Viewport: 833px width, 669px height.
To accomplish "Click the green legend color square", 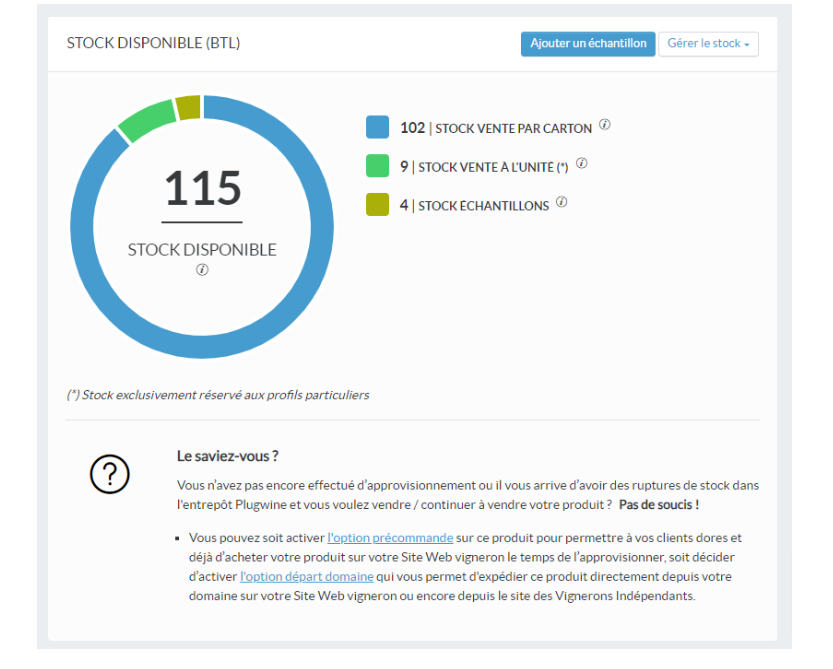I will tap(377, 166).
